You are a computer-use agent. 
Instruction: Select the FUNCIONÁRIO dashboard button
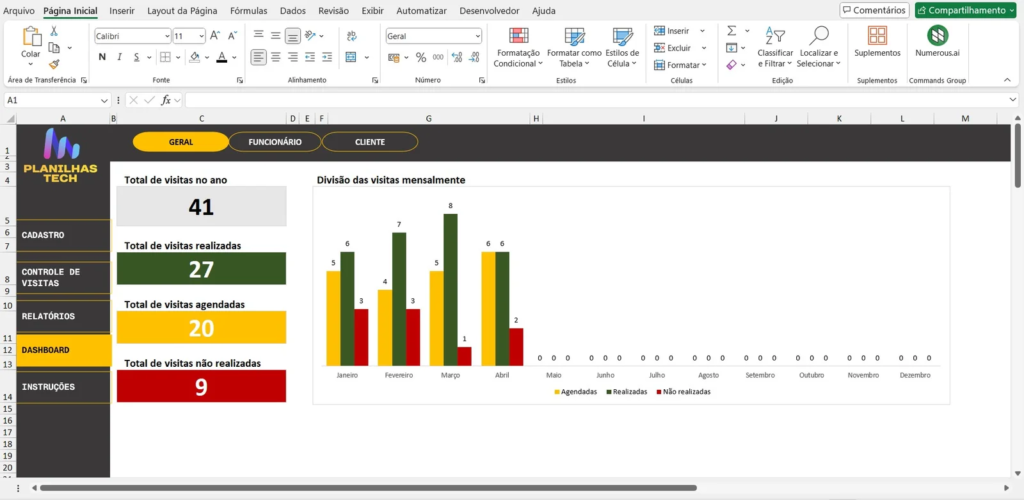point(275,142)
